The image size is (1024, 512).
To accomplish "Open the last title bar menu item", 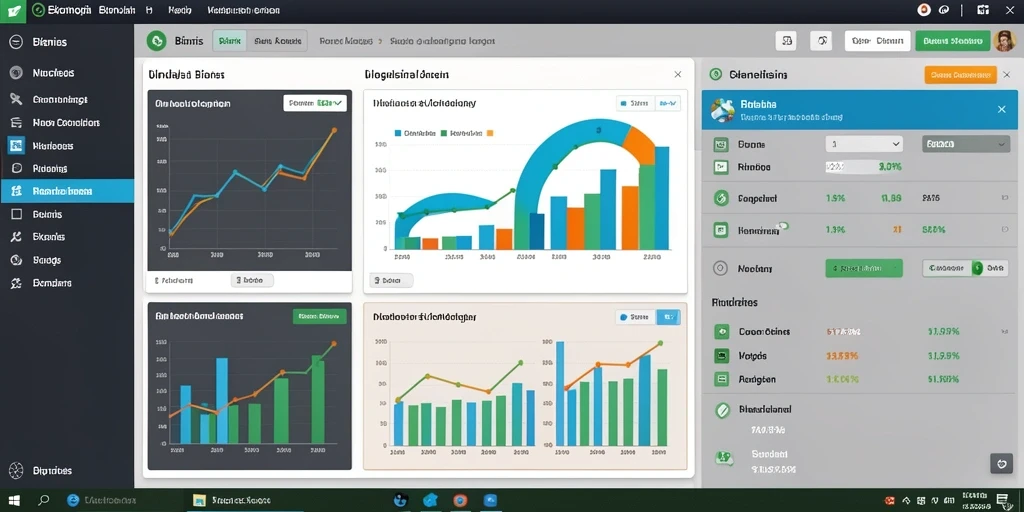I will pyautogui.click(x=244, y=10).
